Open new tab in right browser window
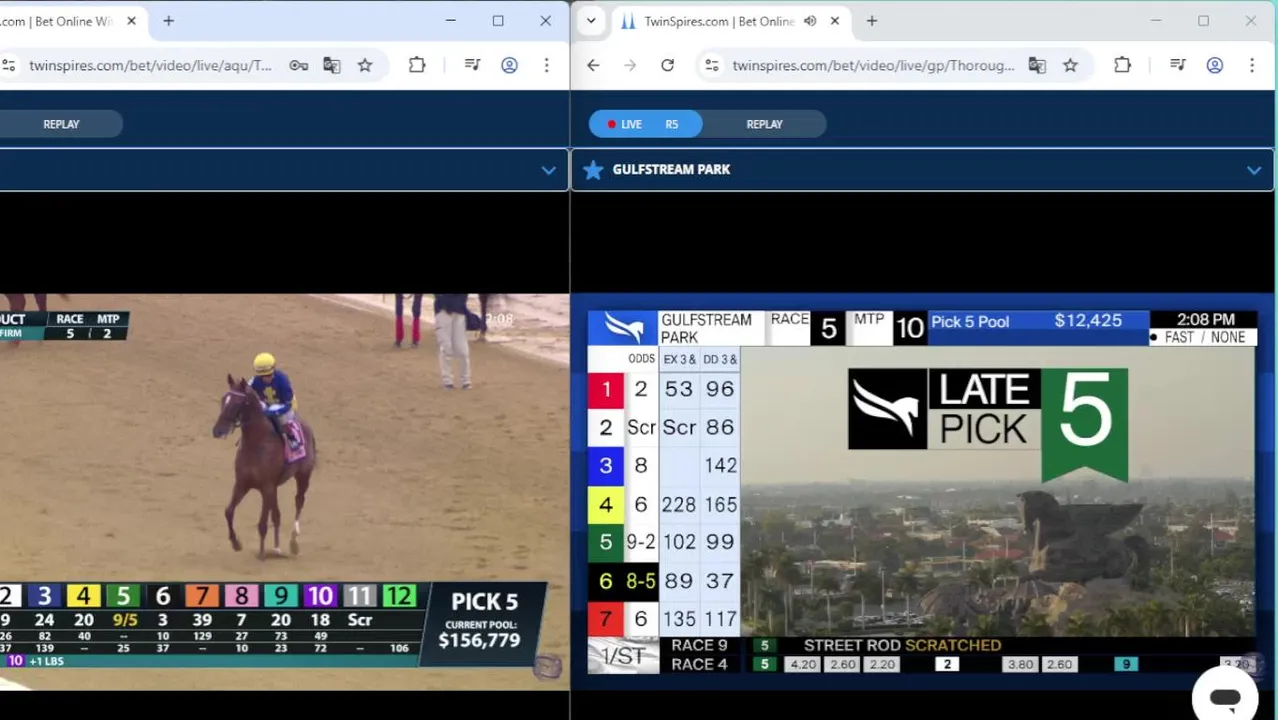Viewport: 1278px width, 720px height. [872, 21]
